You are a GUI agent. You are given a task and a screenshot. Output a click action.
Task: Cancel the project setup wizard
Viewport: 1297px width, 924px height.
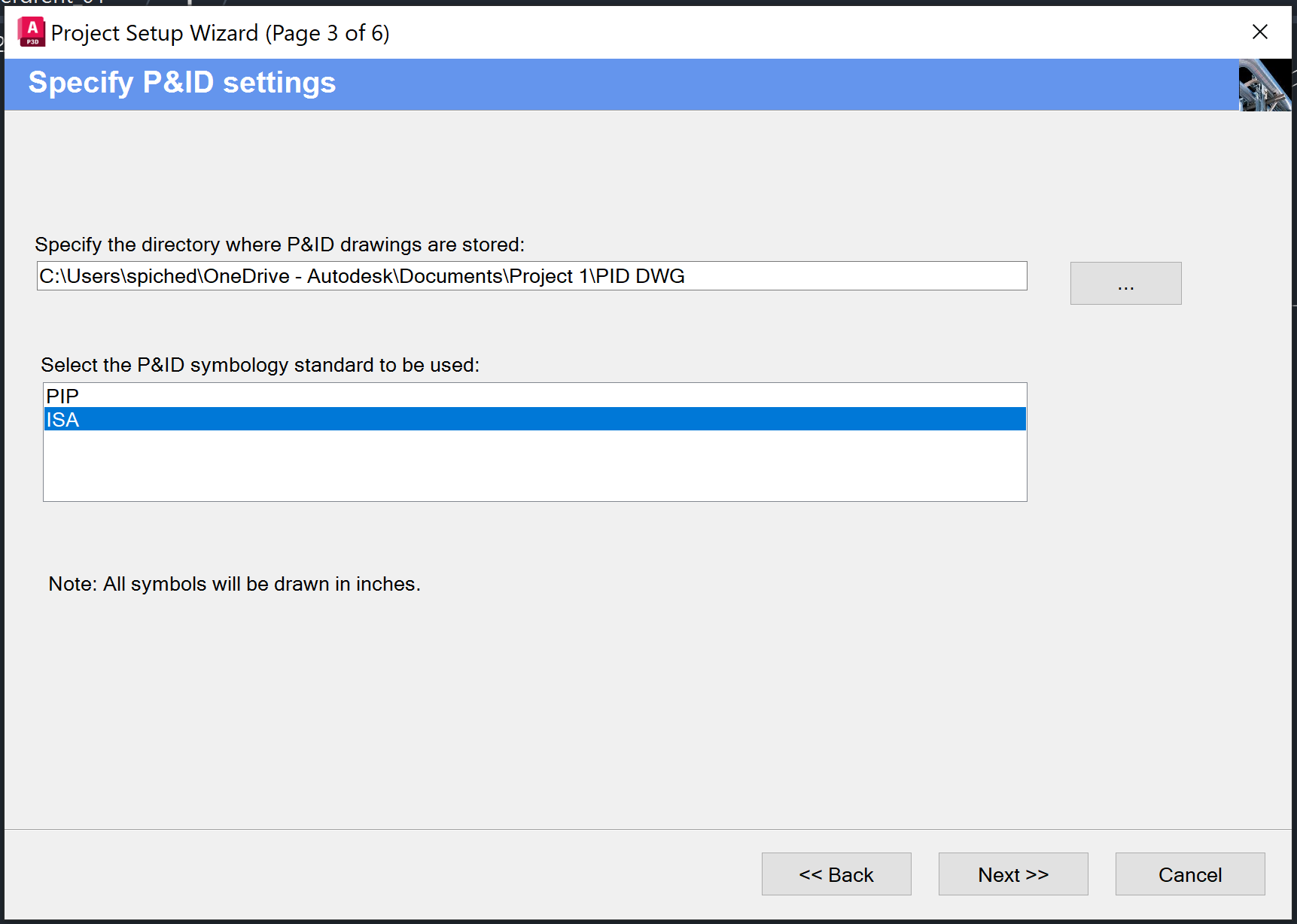(x=1189, y=874)
